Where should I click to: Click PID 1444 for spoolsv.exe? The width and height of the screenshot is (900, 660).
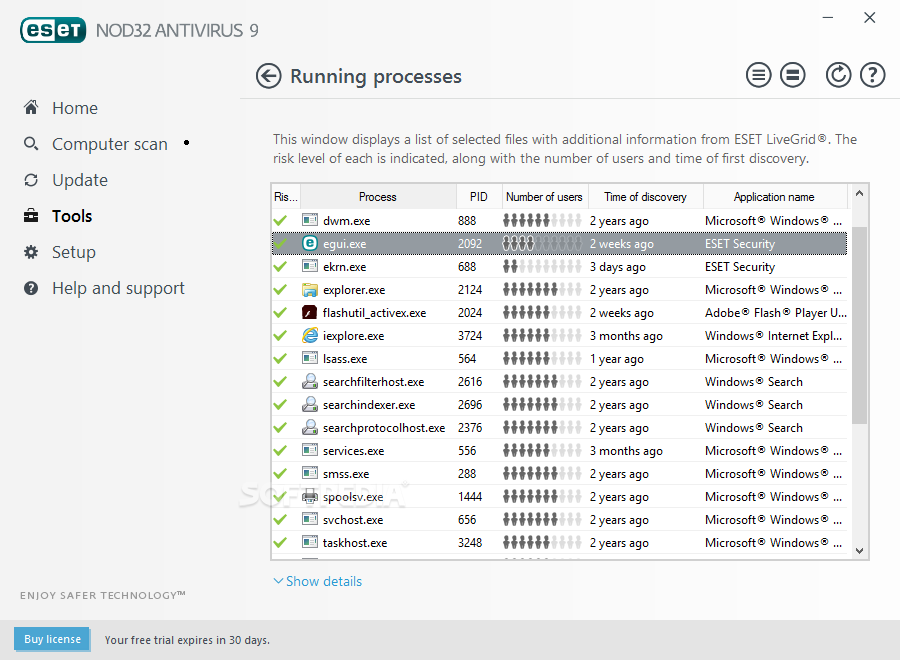(470, 496)
